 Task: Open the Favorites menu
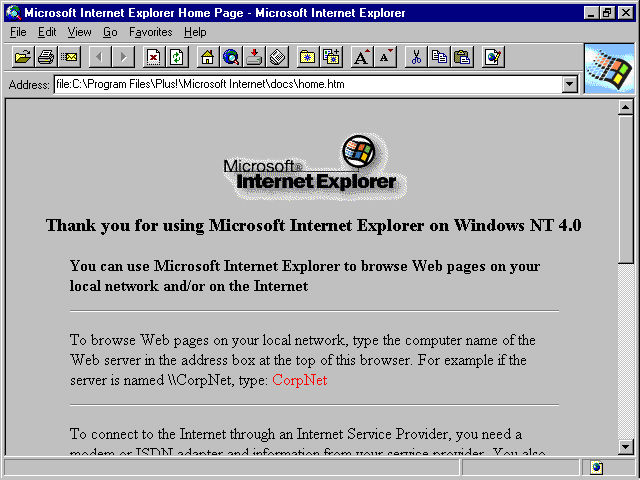(x=151, y=32)
